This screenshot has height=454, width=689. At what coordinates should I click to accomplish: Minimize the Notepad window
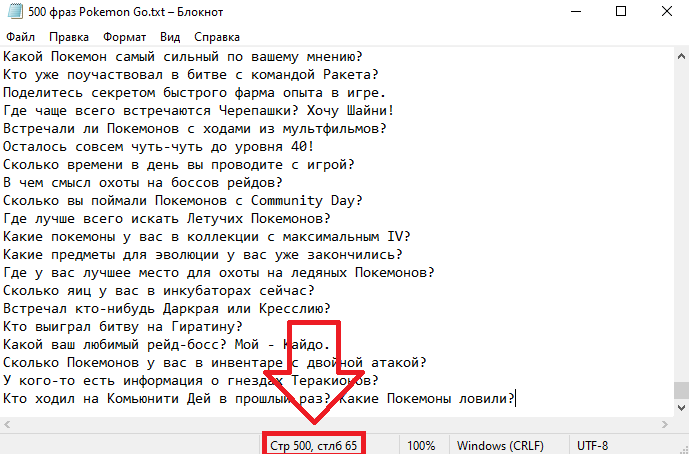(x=575, y=13)
